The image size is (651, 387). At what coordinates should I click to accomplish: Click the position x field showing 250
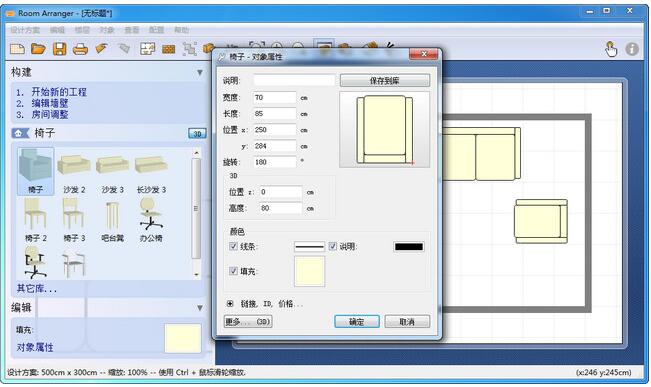point(274,130)
